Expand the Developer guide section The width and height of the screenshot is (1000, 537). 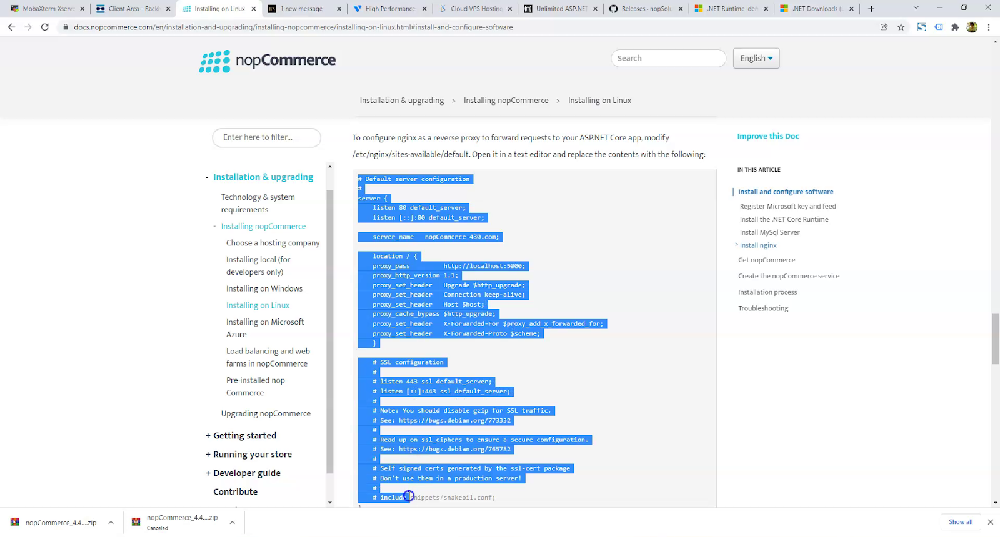pos(246,473)
